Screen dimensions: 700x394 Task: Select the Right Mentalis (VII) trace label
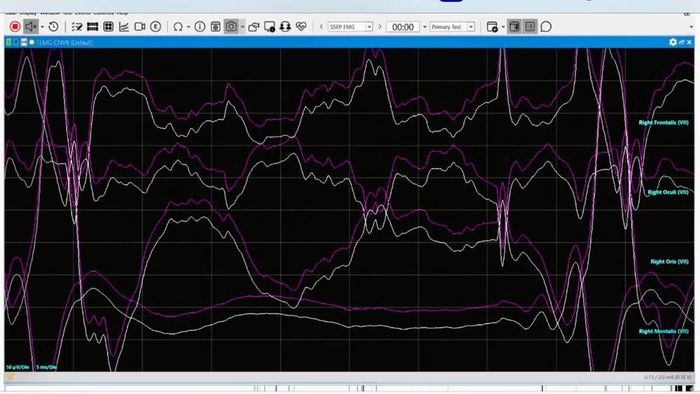(663, 331)
